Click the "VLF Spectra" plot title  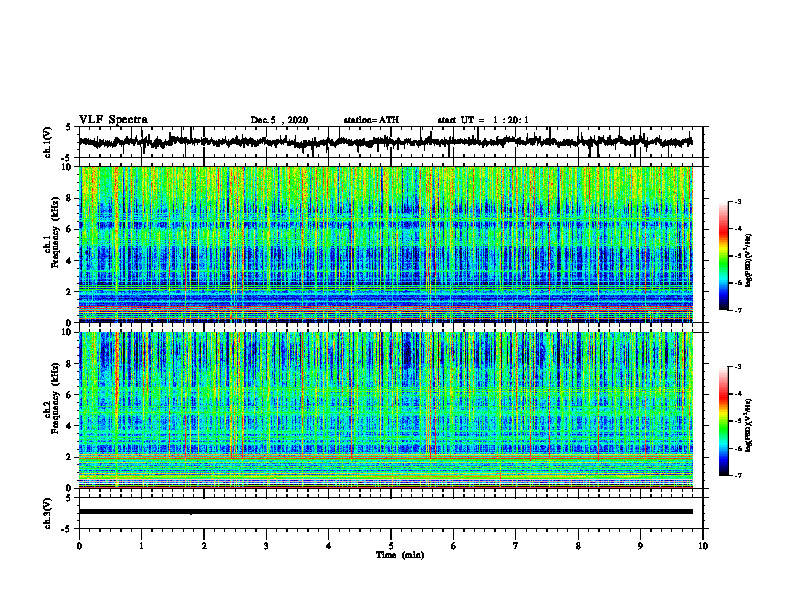click(x=113, y=120)
